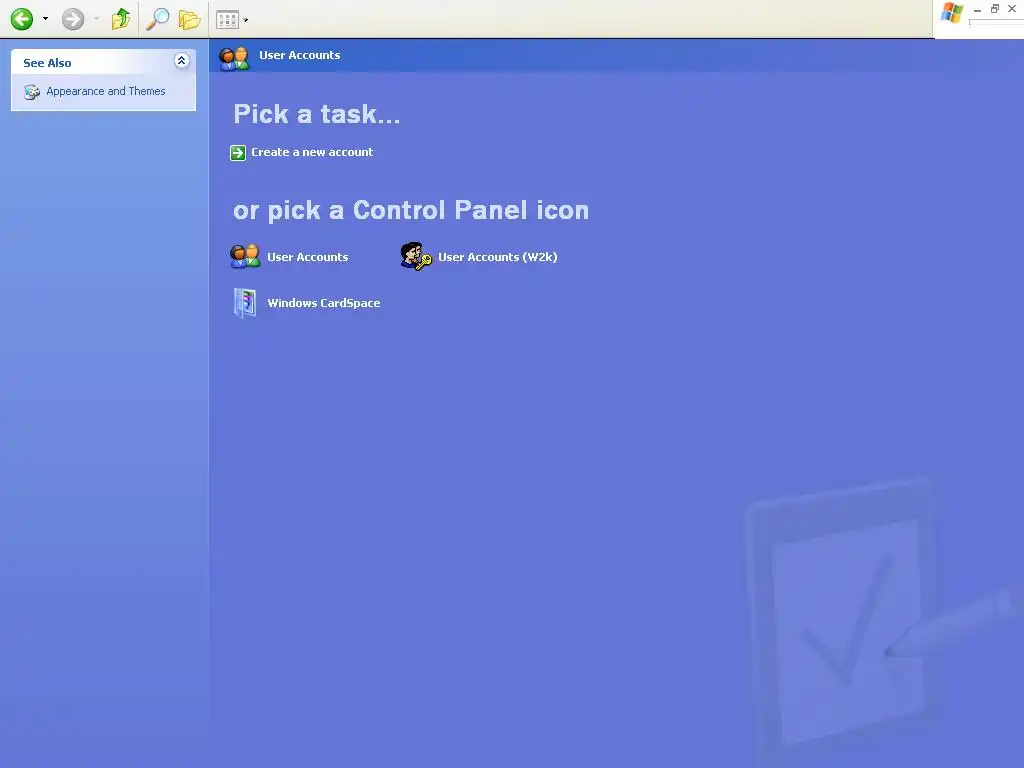Click the Windows CardSpace label
Image resolution: width=1024 pixels, height=768 pixels.
pos(324,303)
